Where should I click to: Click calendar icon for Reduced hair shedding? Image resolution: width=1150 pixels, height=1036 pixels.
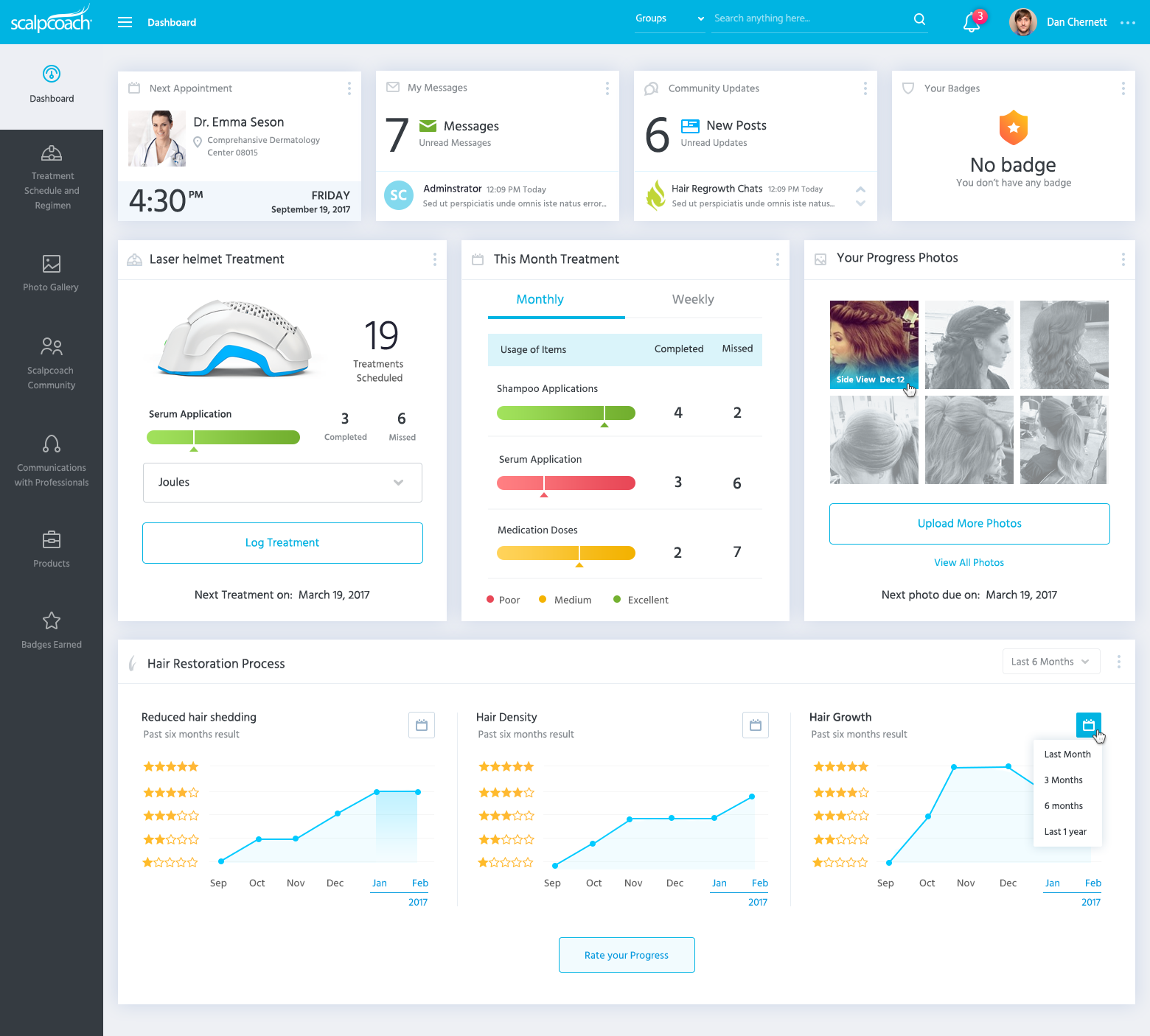421,725
